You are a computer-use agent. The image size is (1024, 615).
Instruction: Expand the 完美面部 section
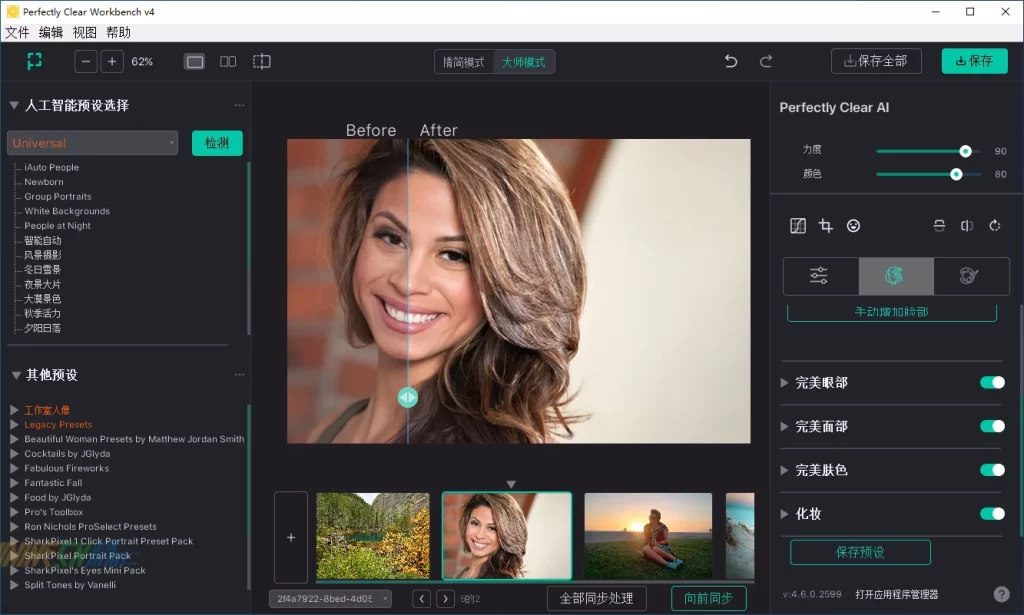coord(785,427)
